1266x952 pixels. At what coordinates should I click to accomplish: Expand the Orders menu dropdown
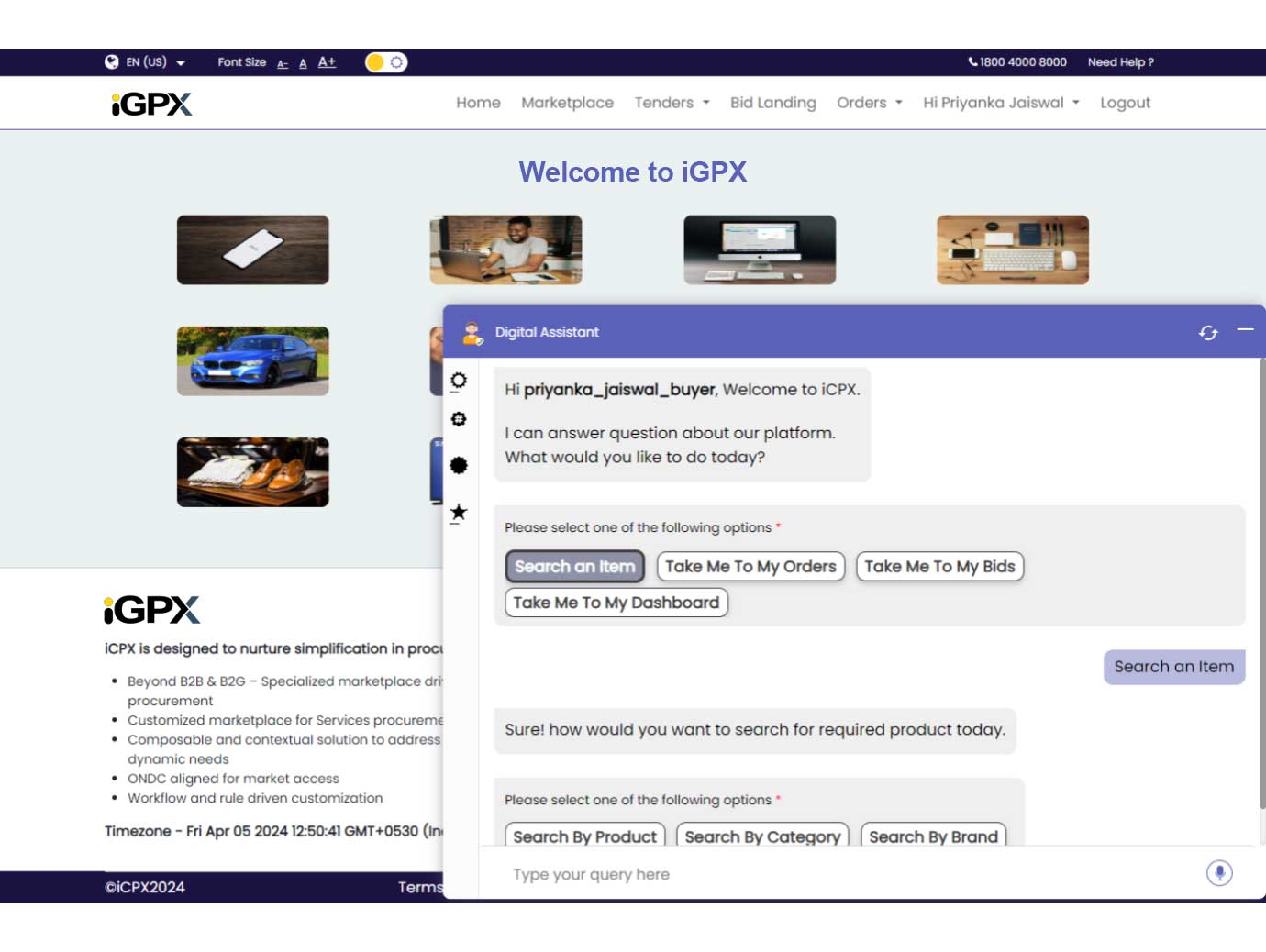click(869, 103)
